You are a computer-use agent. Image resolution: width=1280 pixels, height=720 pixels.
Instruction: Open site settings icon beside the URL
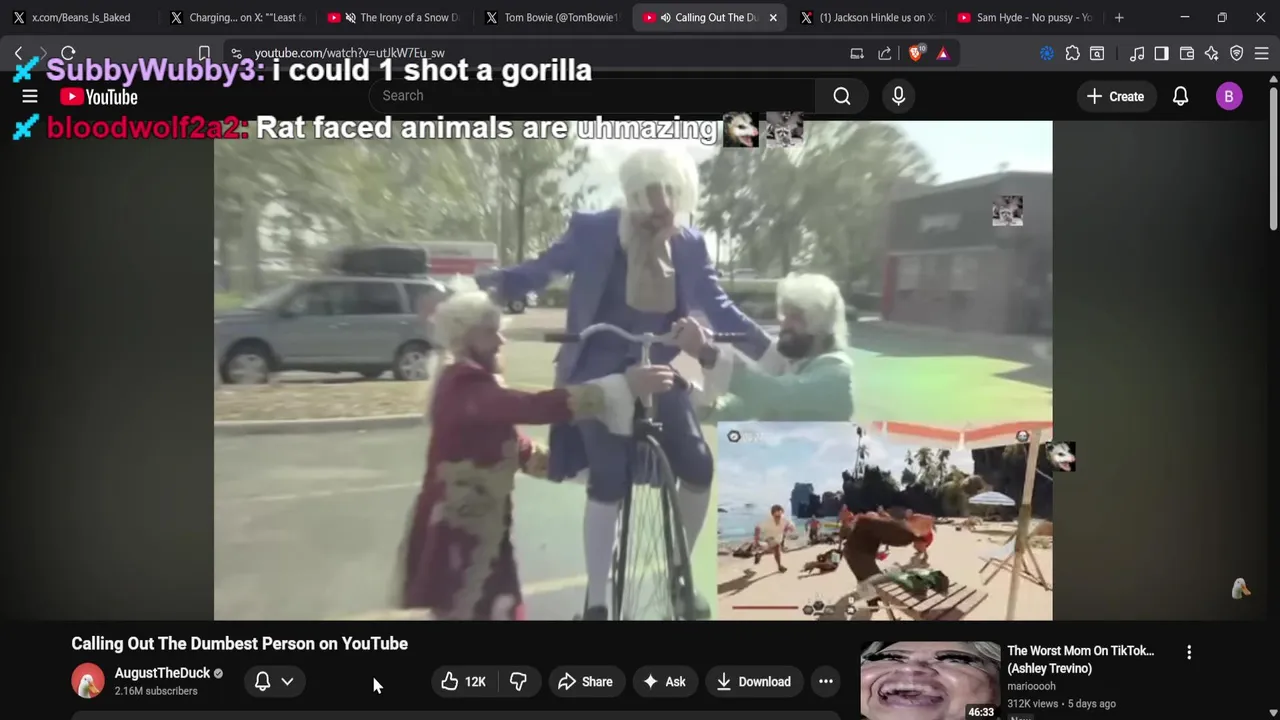pos(235,53)
